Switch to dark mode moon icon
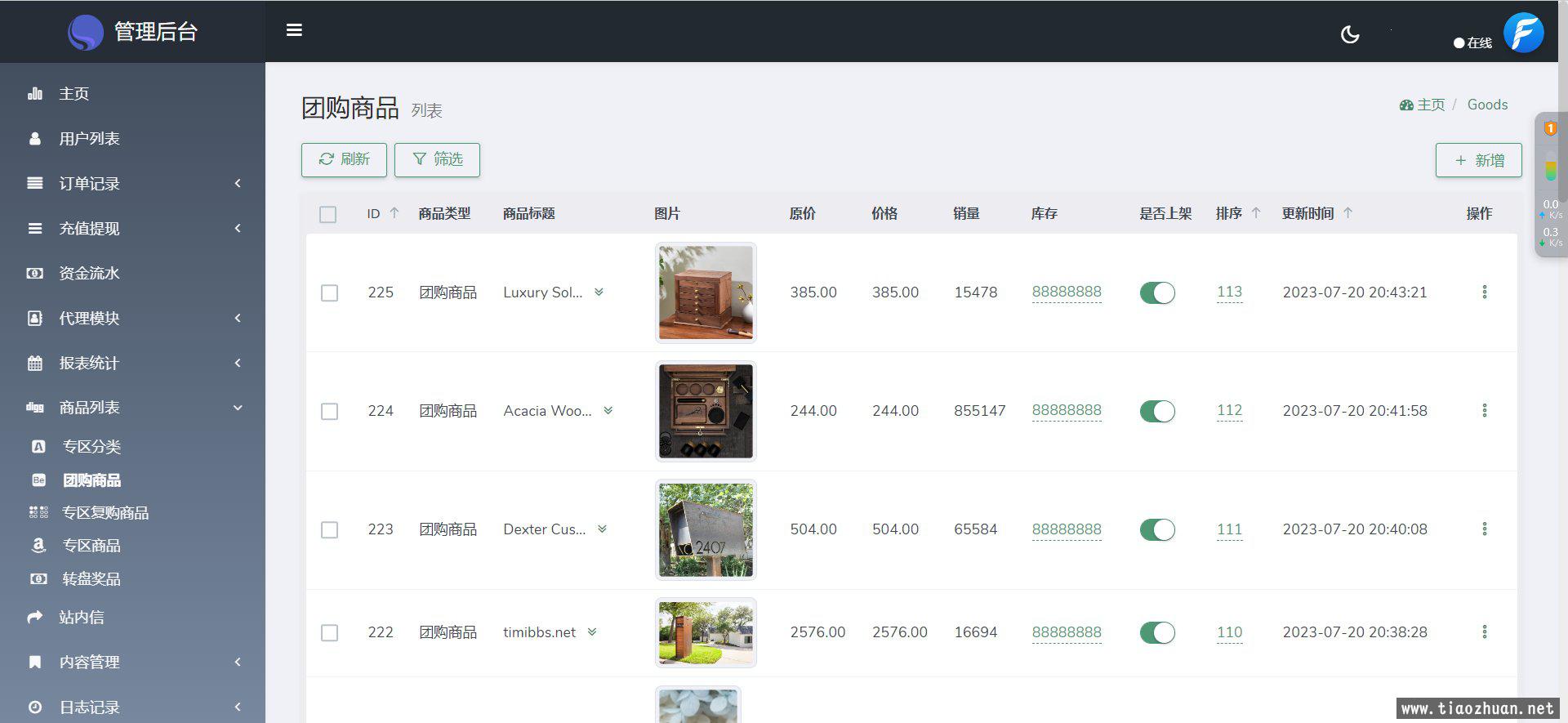Image resolution: width=1568 pixels, height=723 pixels. [1350, 34]
